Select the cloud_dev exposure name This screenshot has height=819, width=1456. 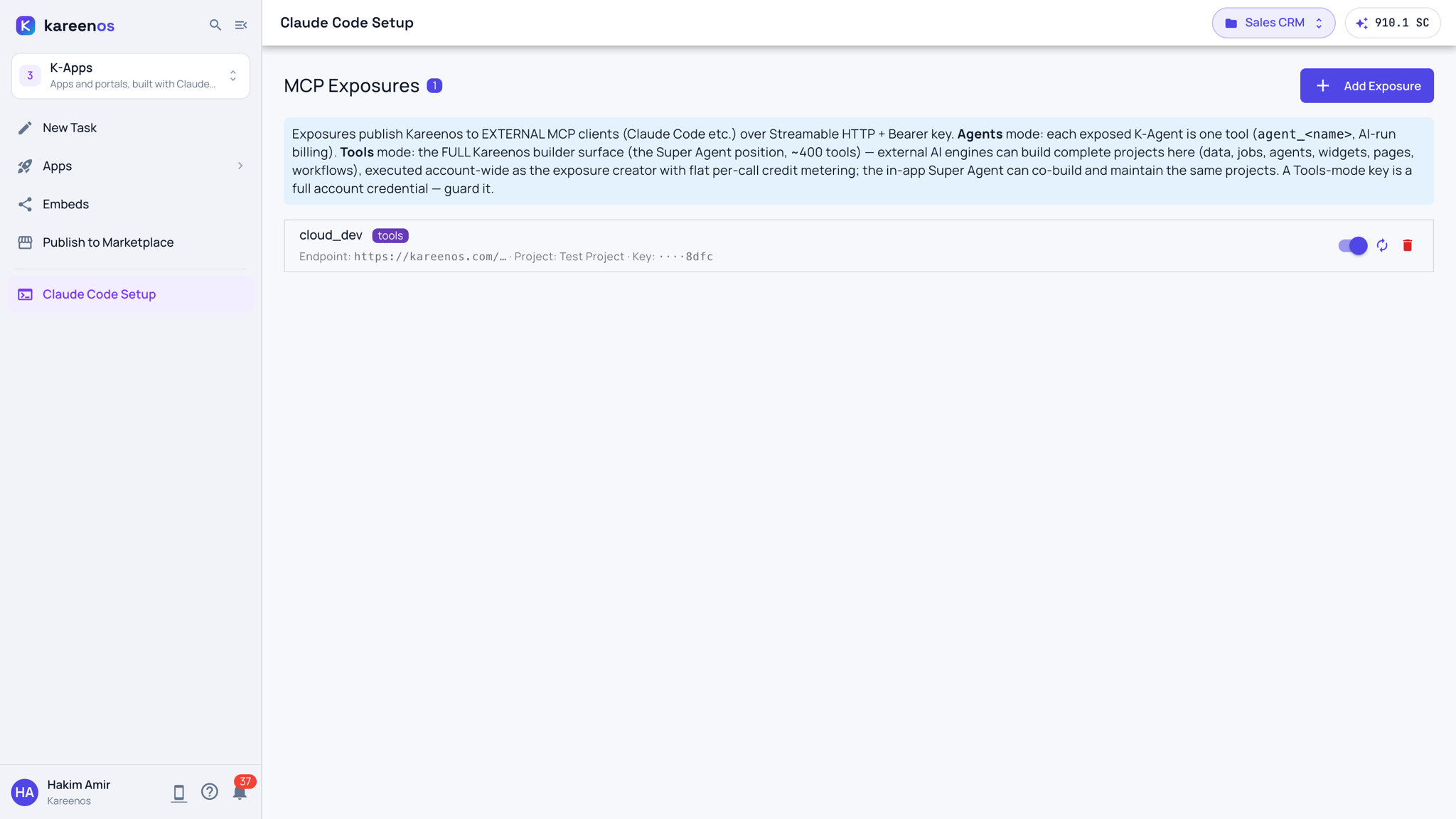point(331,235)
